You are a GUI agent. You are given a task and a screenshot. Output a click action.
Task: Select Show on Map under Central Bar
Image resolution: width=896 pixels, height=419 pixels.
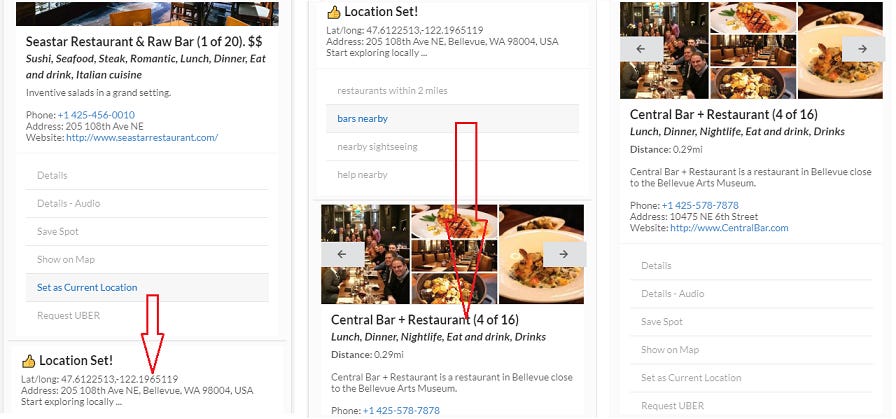(x=751, y=350)
